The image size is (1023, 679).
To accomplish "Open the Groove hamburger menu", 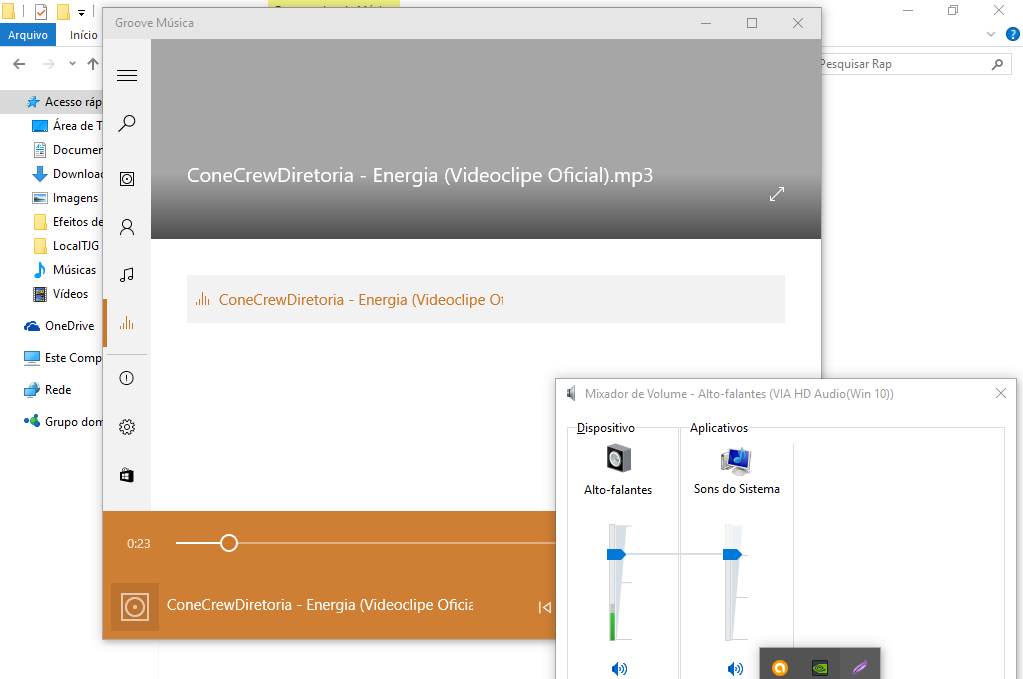I will 127,76.
